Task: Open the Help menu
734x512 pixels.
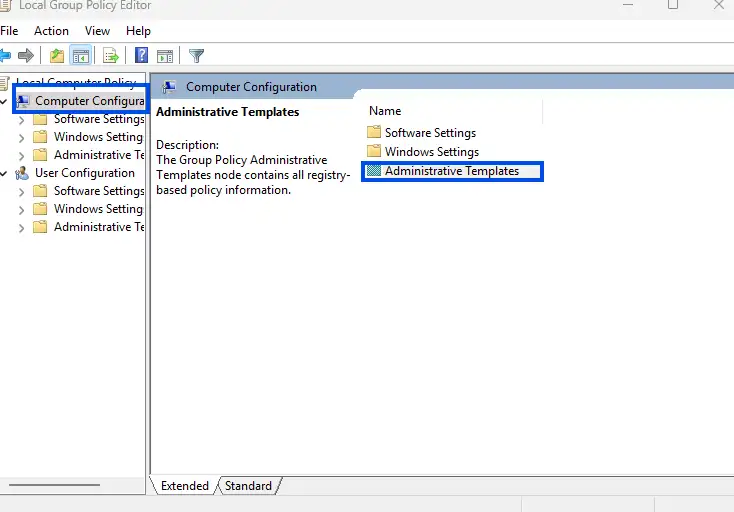Action: [138, 31]
